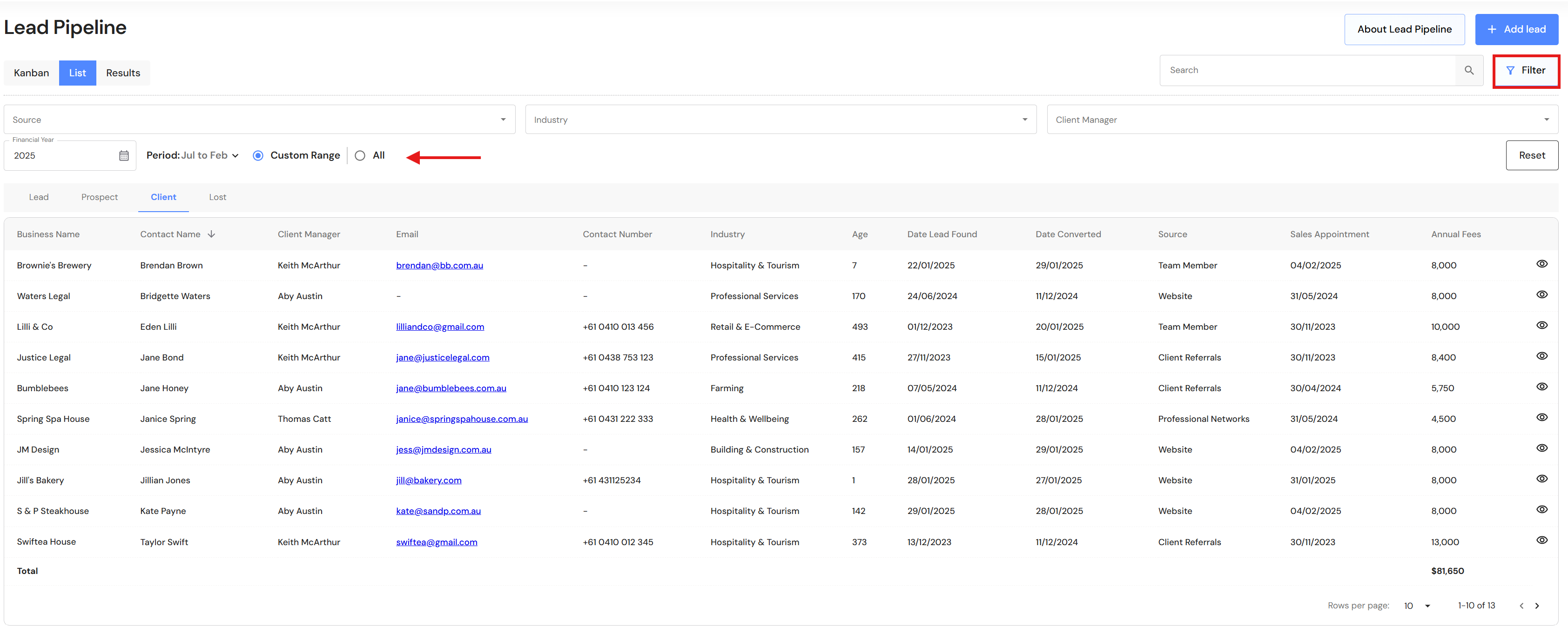1568x627 pixels.
Task: Click the Contact Name sort arrow
Action: pos(211,234)
